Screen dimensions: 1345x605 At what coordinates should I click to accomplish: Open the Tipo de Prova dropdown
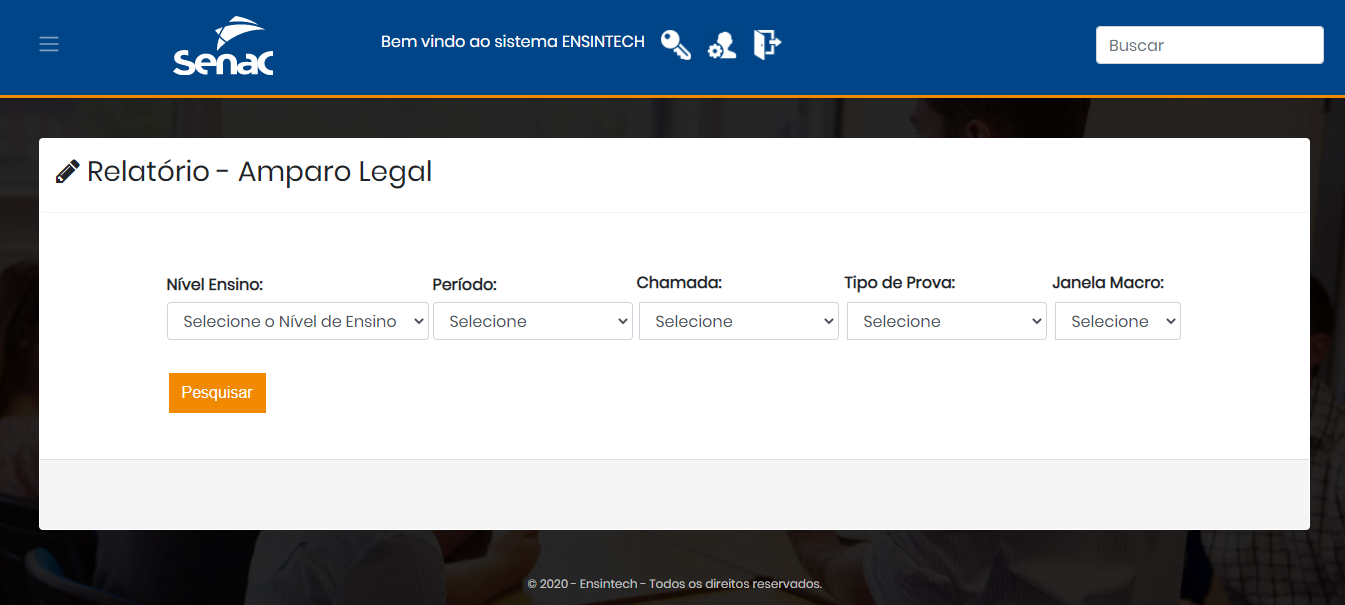pyautogui.click(x=947, y=321)
